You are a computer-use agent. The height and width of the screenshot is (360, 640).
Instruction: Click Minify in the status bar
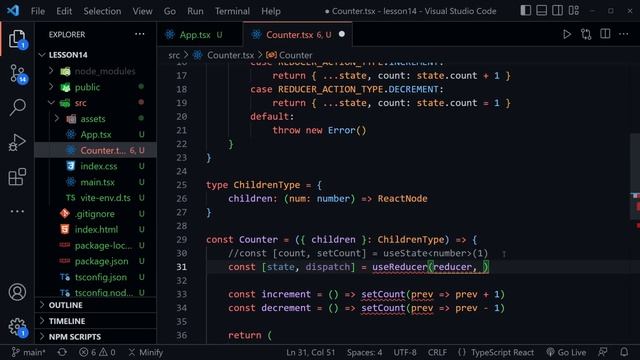click(146, 352)
